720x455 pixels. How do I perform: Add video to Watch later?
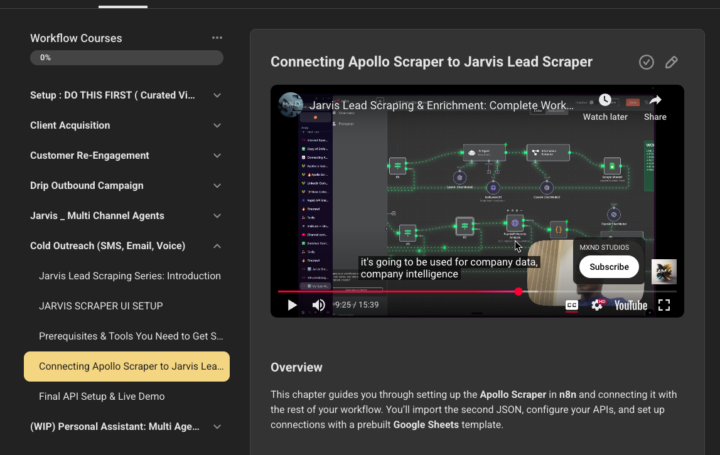click(605, 107)
